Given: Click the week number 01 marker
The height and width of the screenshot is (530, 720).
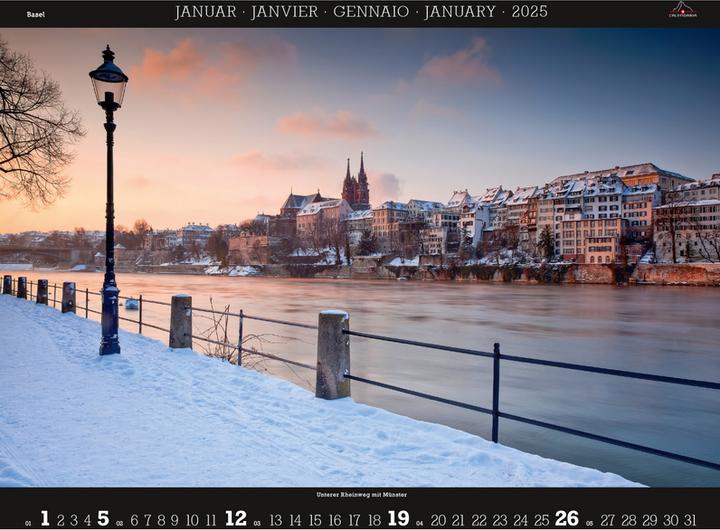Looking at the screenshot, I should (x=28, y=524).
